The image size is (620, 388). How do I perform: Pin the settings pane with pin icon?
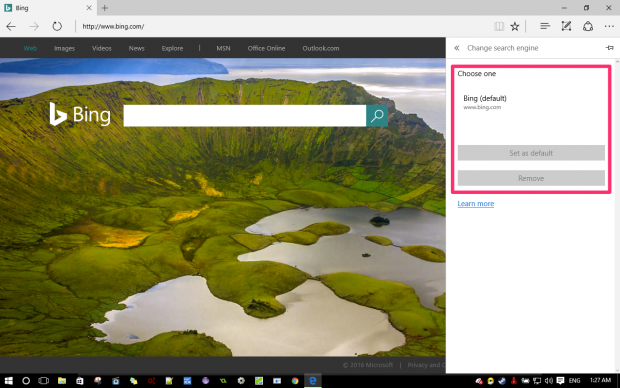pyautogui.click(x=609, y=48)
